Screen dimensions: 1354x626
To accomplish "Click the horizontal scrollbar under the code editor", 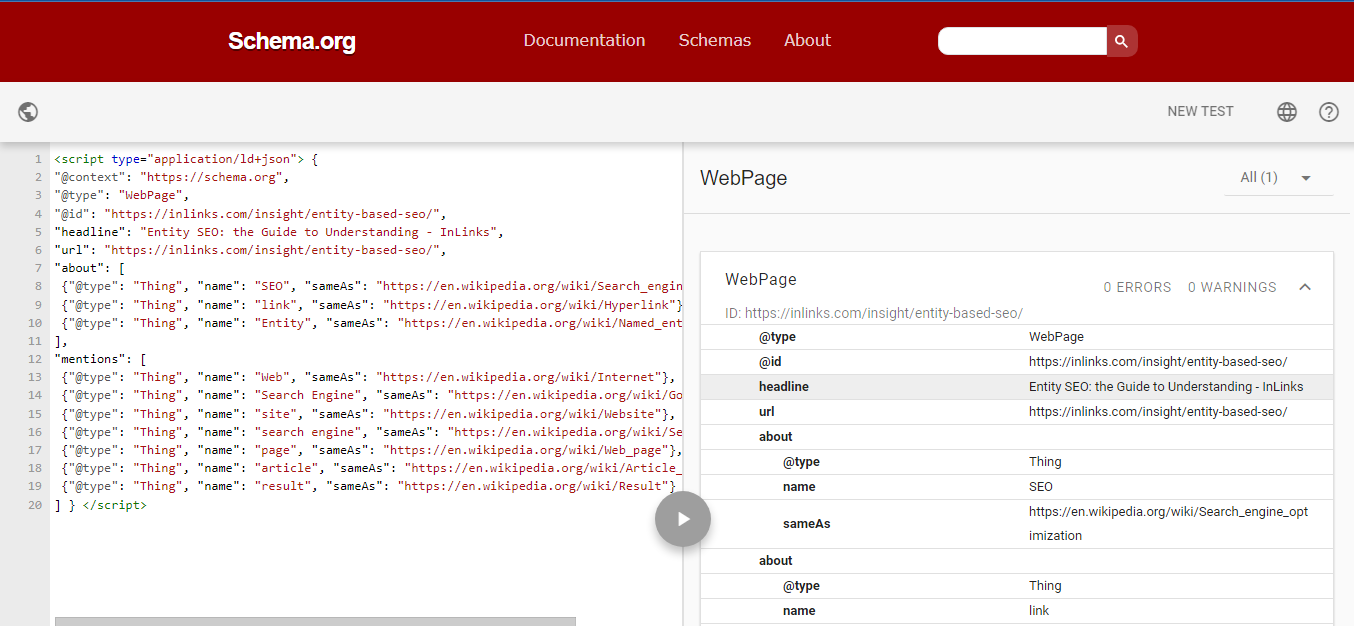I will [x=315, y=621].
